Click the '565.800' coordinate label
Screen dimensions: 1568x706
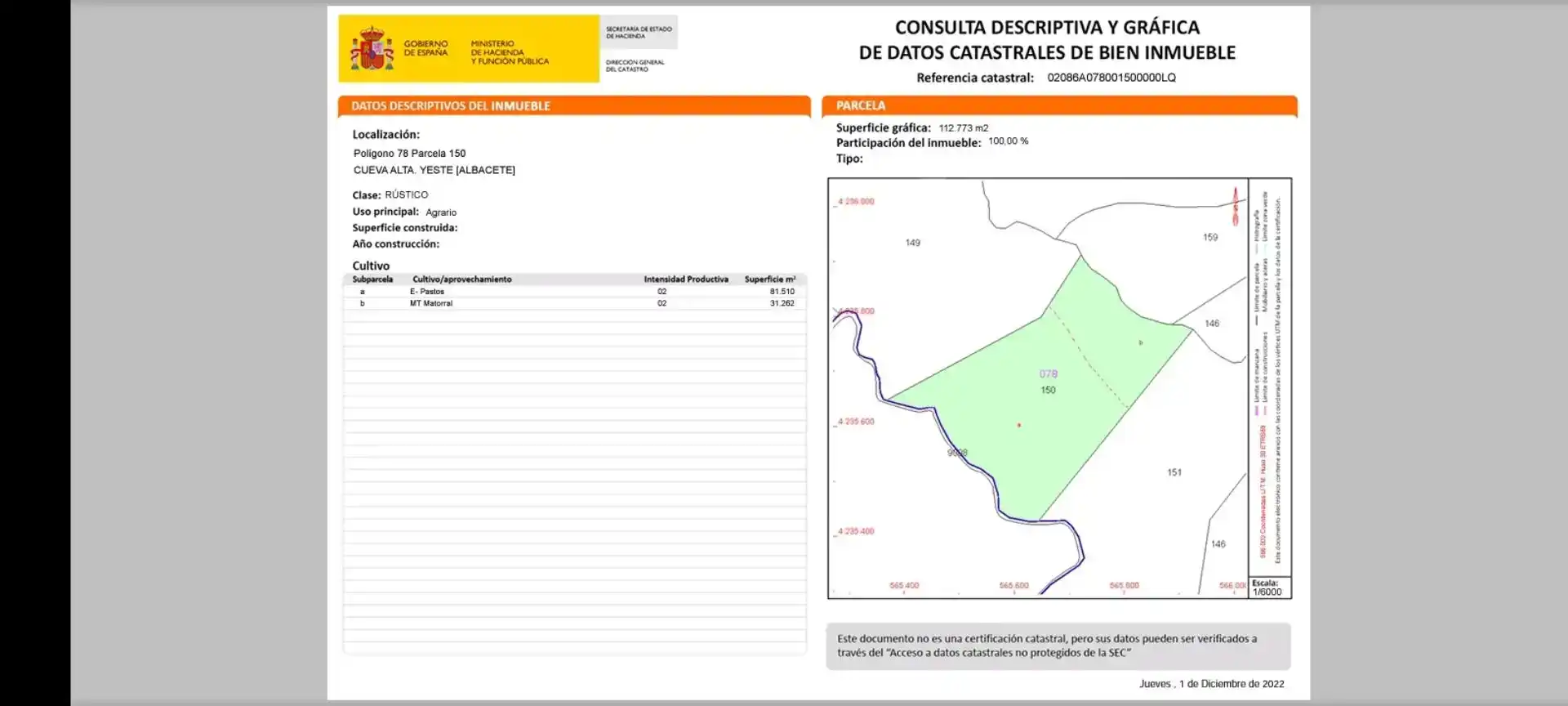click(1125, 586)
